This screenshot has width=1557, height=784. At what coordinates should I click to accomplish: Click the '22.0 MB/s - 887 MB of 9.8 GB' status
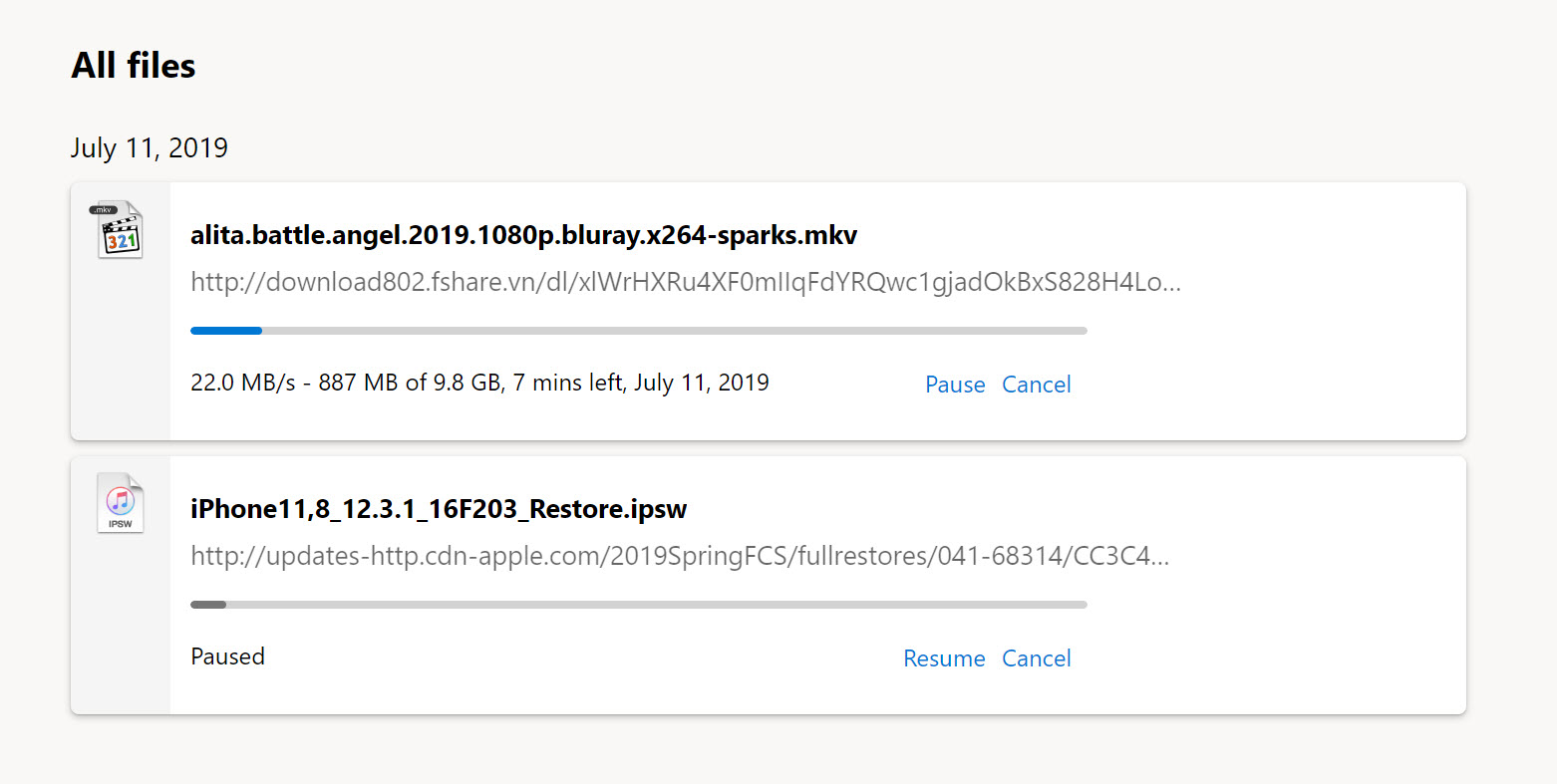(346, 383)
